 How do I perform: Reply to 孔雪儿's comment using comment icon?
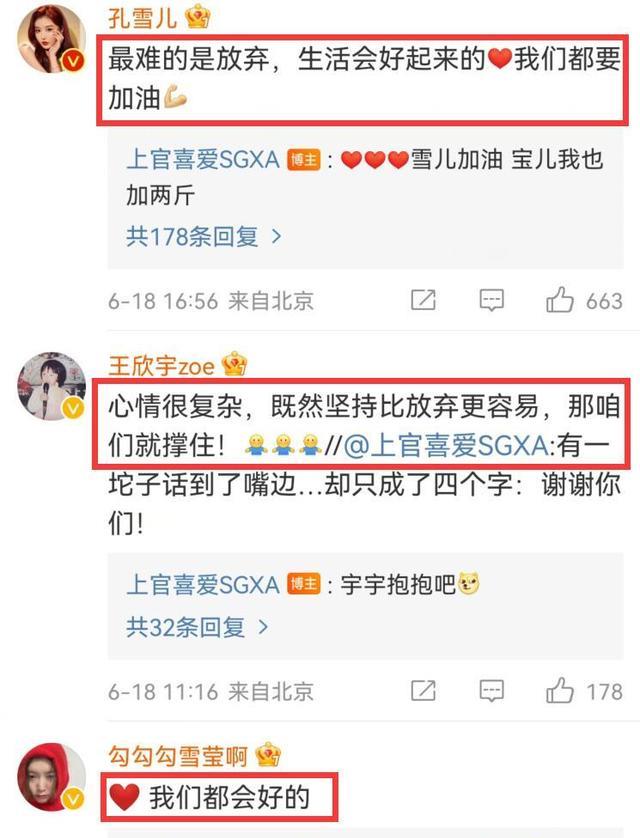[491, 300]
